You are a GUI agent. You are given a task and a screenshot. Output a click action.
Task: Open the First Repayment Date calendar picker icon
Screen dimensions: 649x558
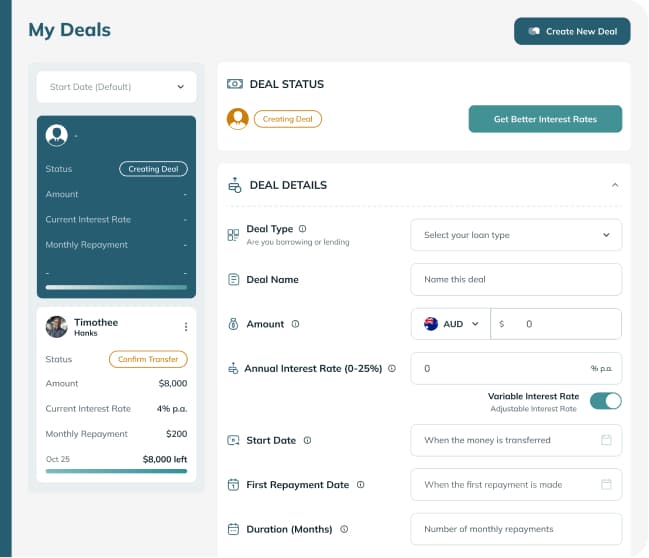coord(606,484)
